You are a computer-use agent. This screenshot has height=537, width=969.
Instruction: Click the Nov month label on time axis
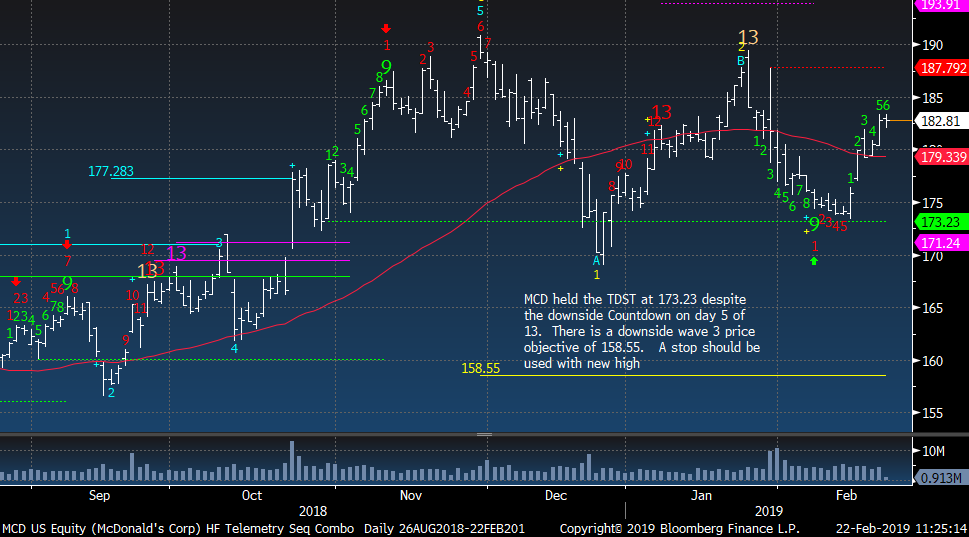coord(411,496)
